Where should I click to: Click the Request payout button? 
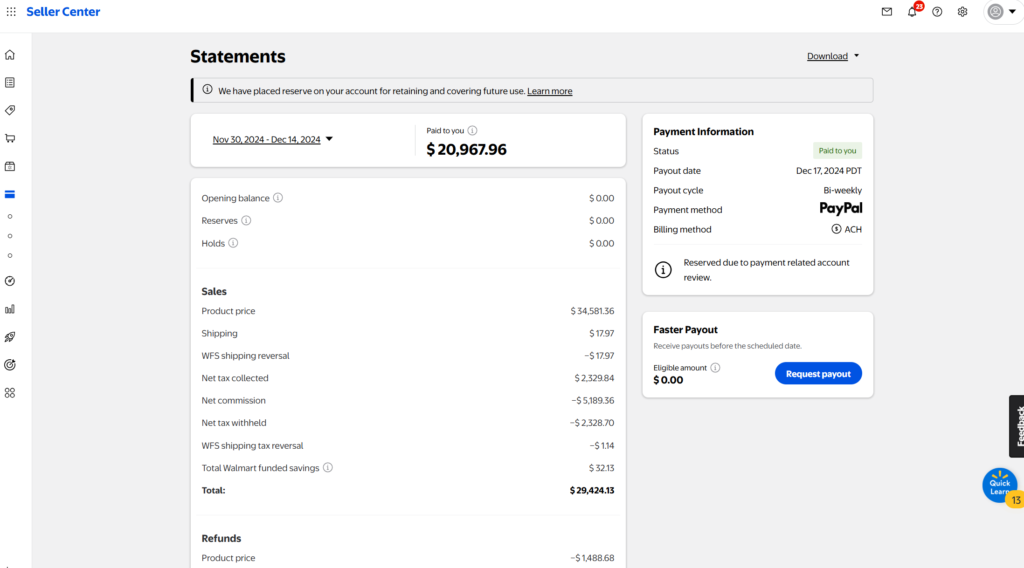pos(817,374)
